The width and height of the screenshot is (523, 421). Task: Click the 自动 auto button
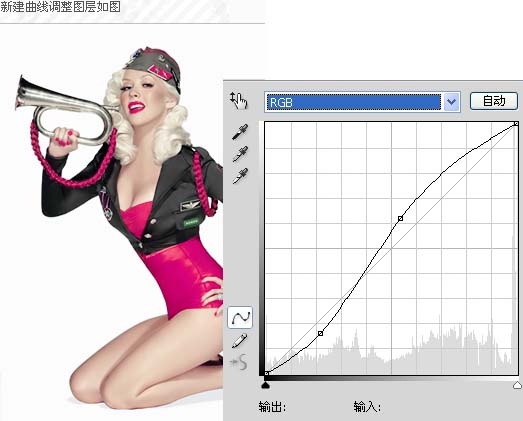pos(494,101)
